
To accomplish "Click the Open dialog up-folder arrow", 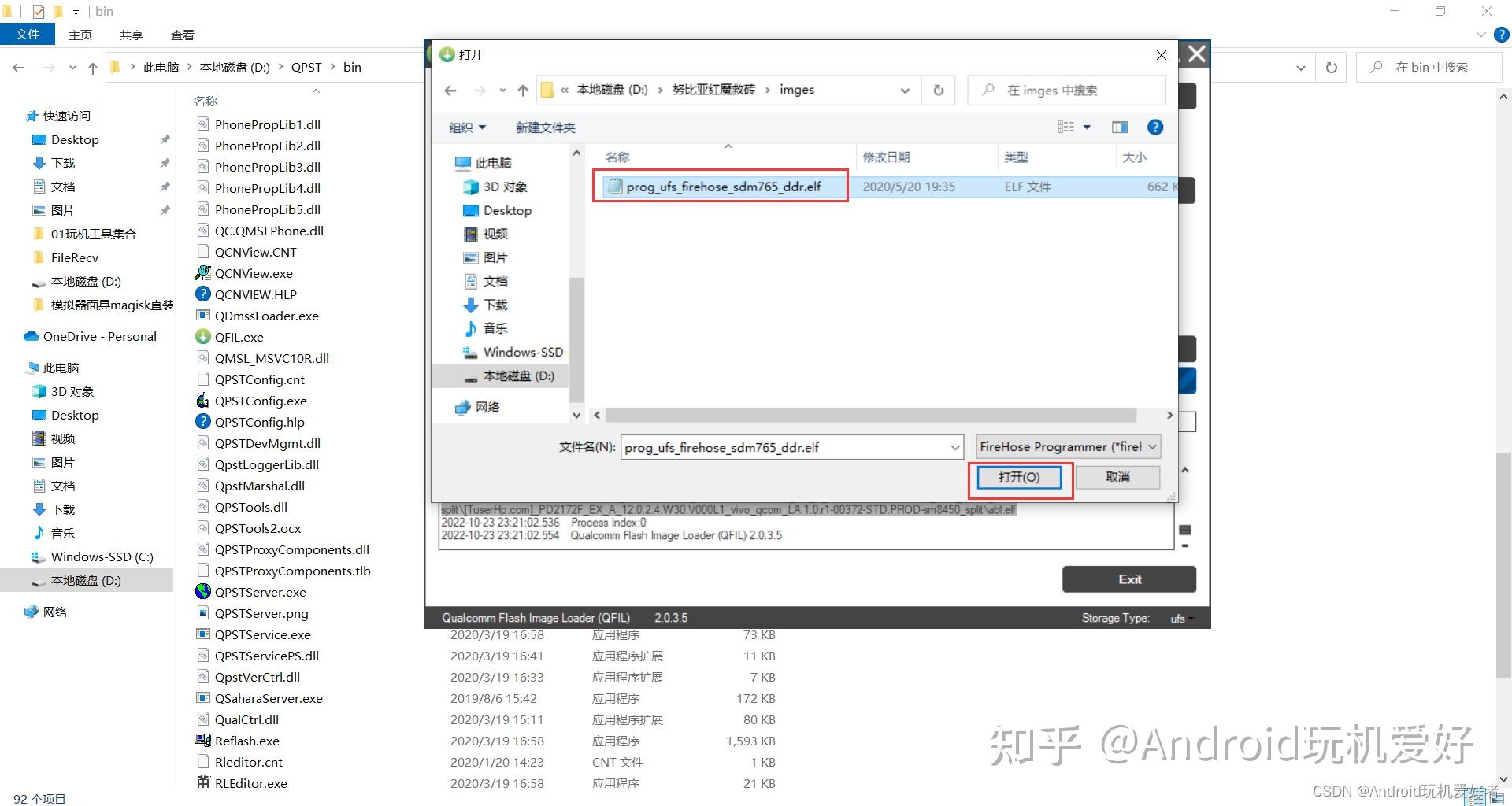I will tap(523, 91).
